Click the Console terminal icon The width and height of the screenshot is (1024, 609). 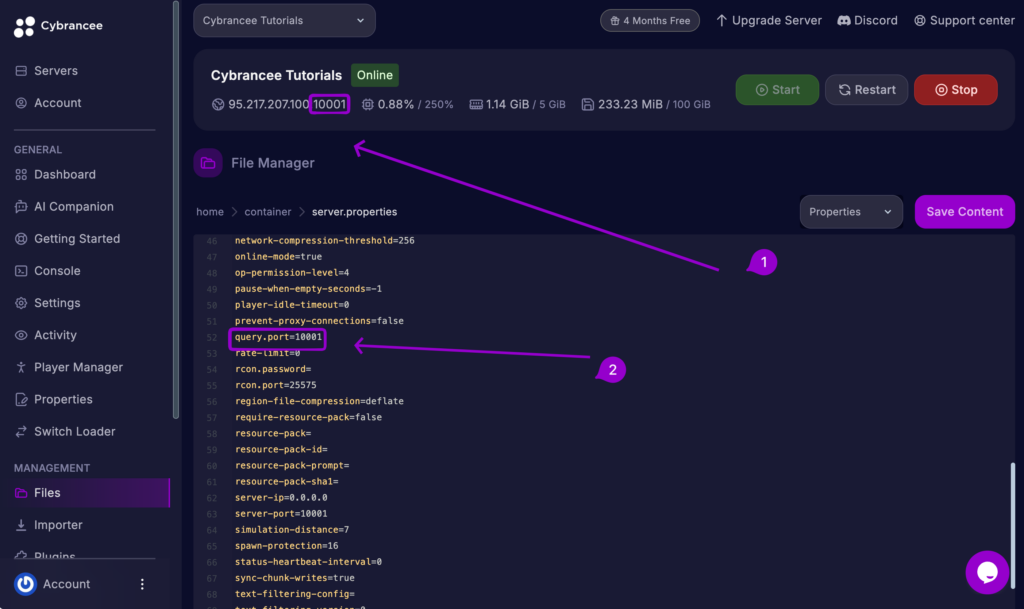click(x=21, y=271)
